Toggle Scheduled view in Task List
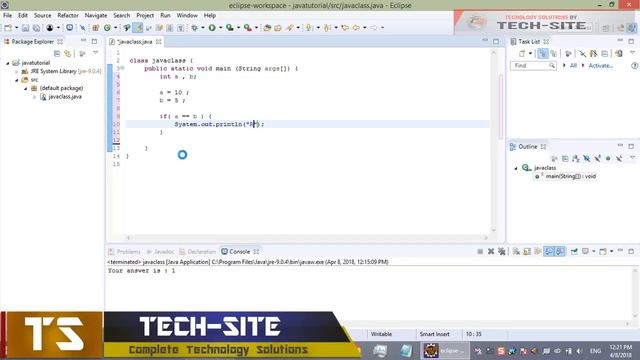Viewport: 640px width, 360px height. click(x=553, y=53)
